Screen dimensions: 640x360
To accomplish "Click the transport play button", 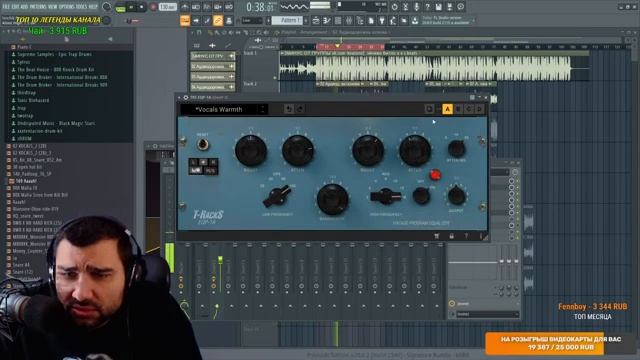I will pos(131,7).
